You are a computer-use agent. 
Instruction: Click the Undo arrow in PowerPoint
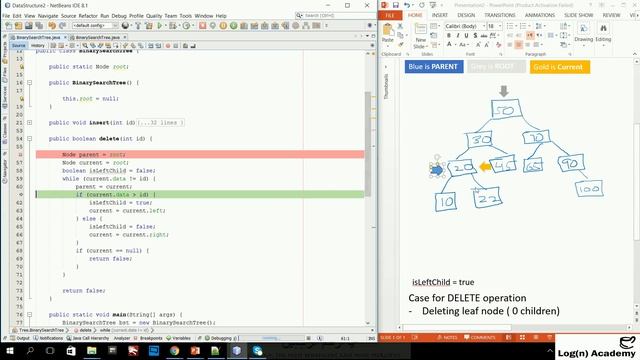407,5
